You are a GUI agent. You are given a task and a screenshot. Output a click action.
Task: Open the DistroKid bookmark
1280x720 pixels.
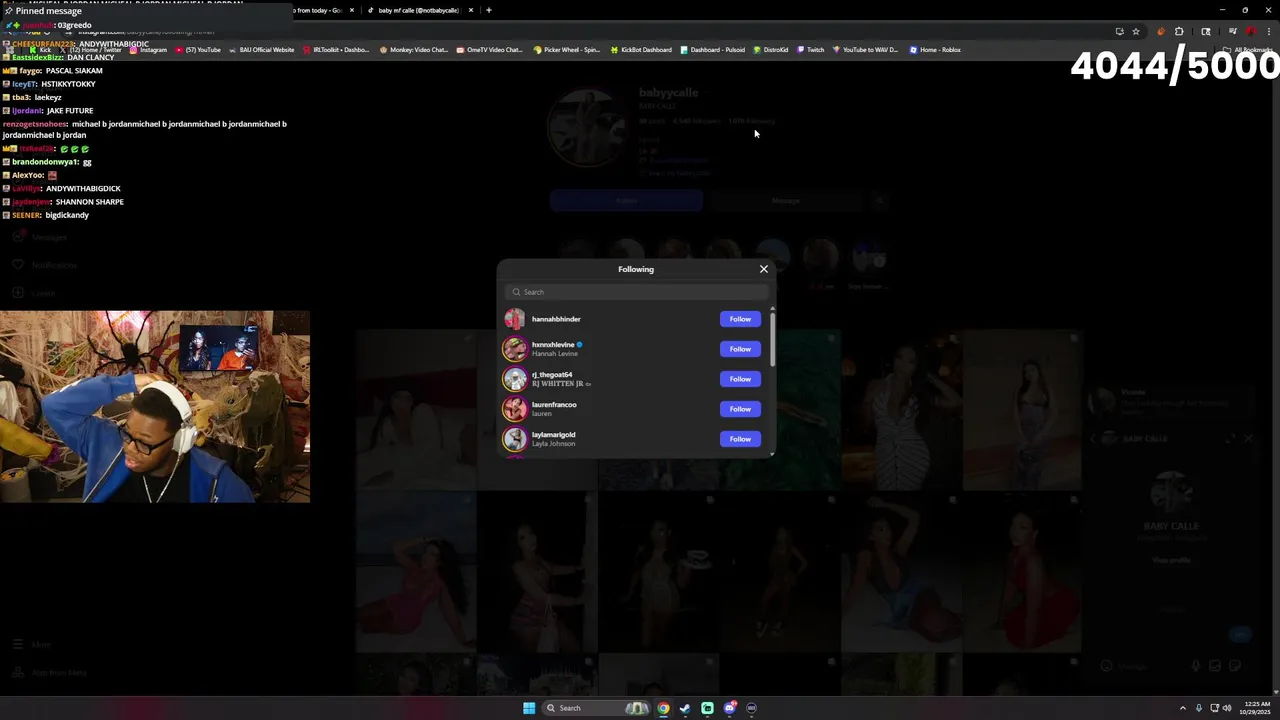point(771,49)
